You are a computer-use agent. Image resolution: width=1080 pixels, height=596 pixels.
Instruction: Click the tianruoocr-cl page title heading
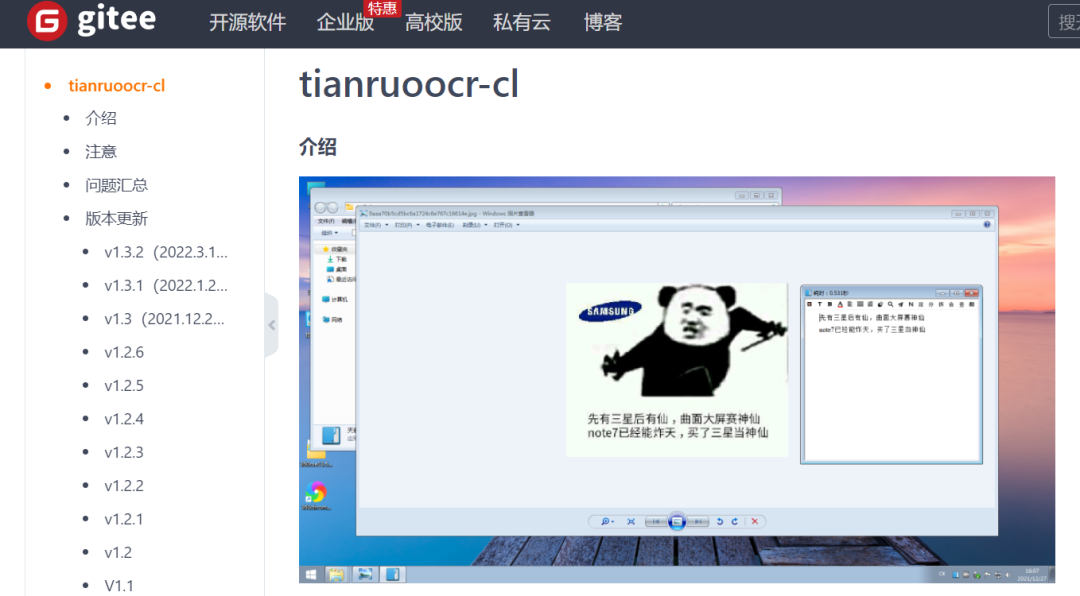(408, 84)
